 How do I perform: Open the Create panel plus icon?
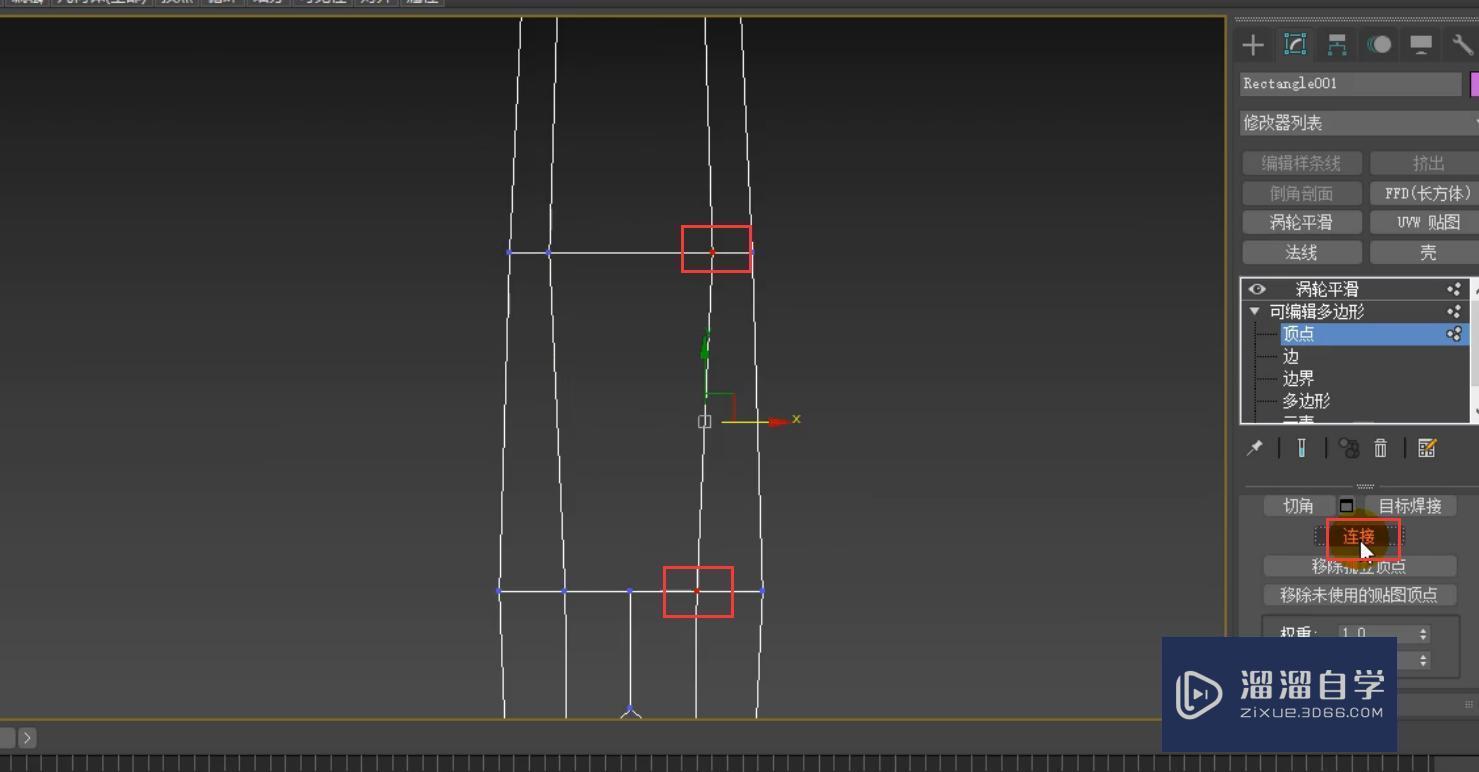[x=1252, y=45]
